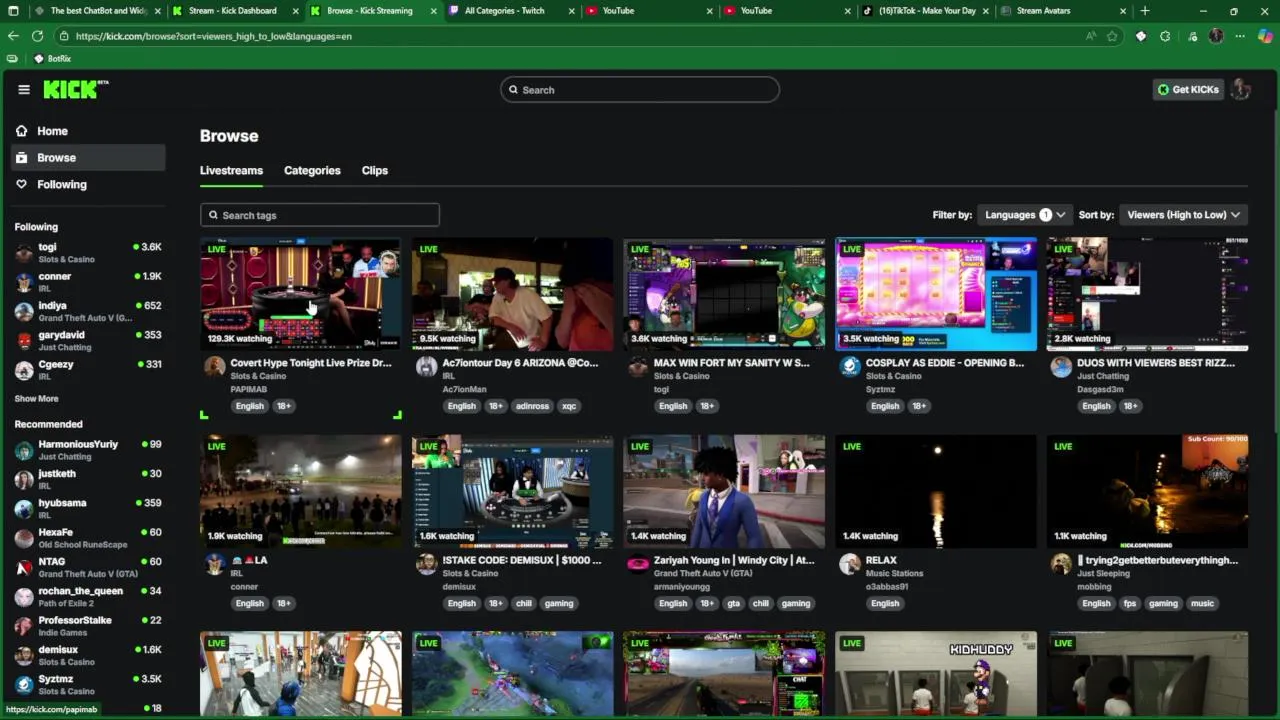The height and width of the screenshot is (720, 1280).
Task: Click armaniyoungg channel avatar under stream
Action: pos(638,564)
